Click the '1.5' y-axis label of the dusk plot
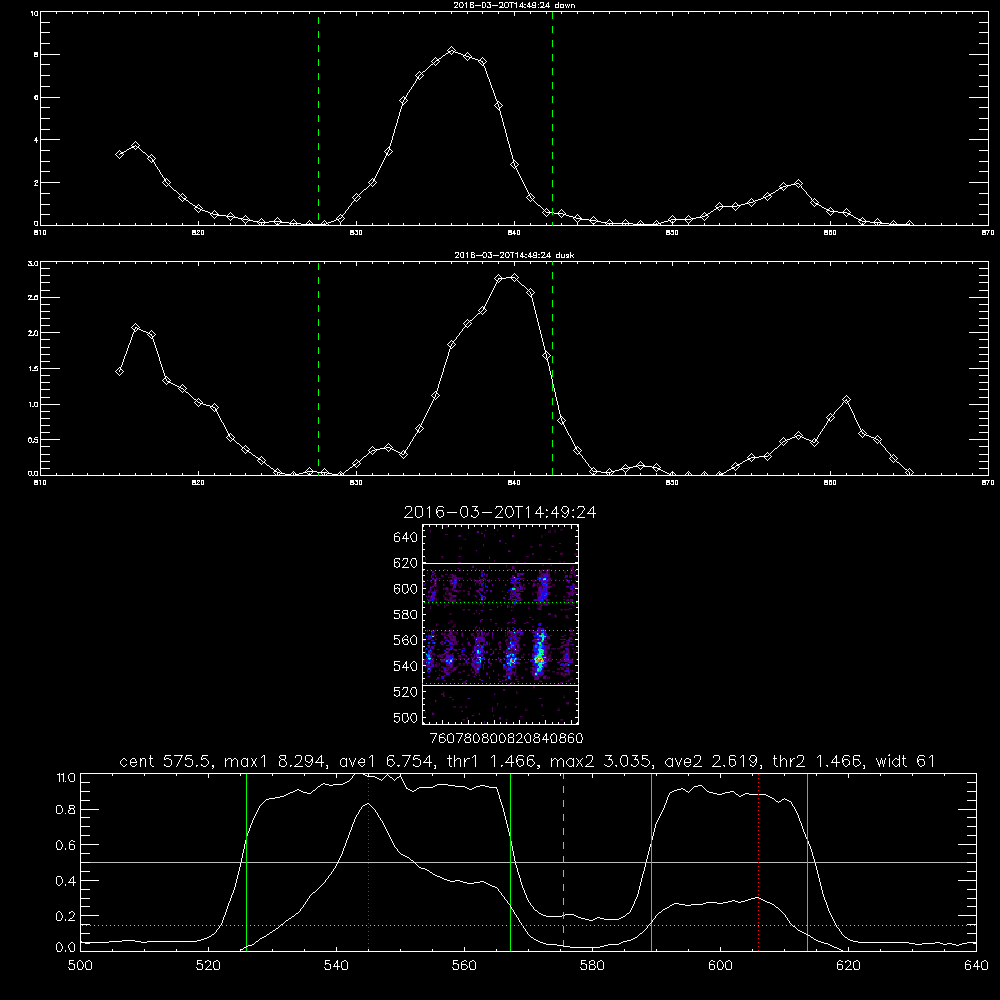Screen dimensions: 1000x1000 coord(33,369)
